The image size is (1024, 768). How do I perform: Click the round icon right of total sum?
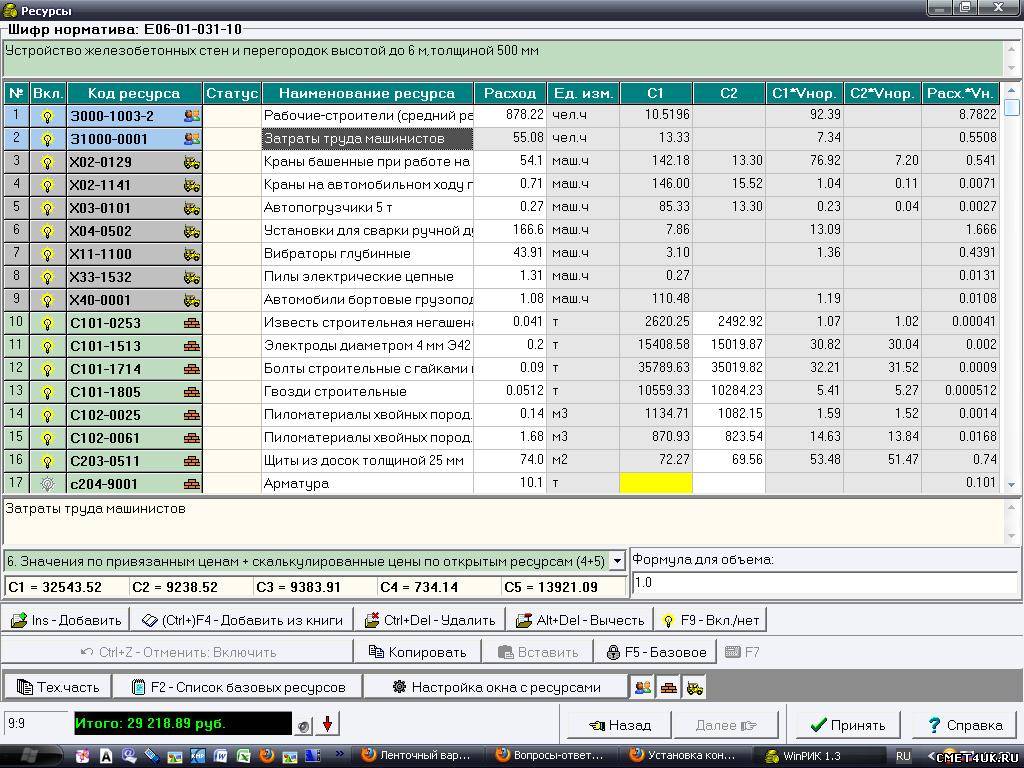click(304, 725)
